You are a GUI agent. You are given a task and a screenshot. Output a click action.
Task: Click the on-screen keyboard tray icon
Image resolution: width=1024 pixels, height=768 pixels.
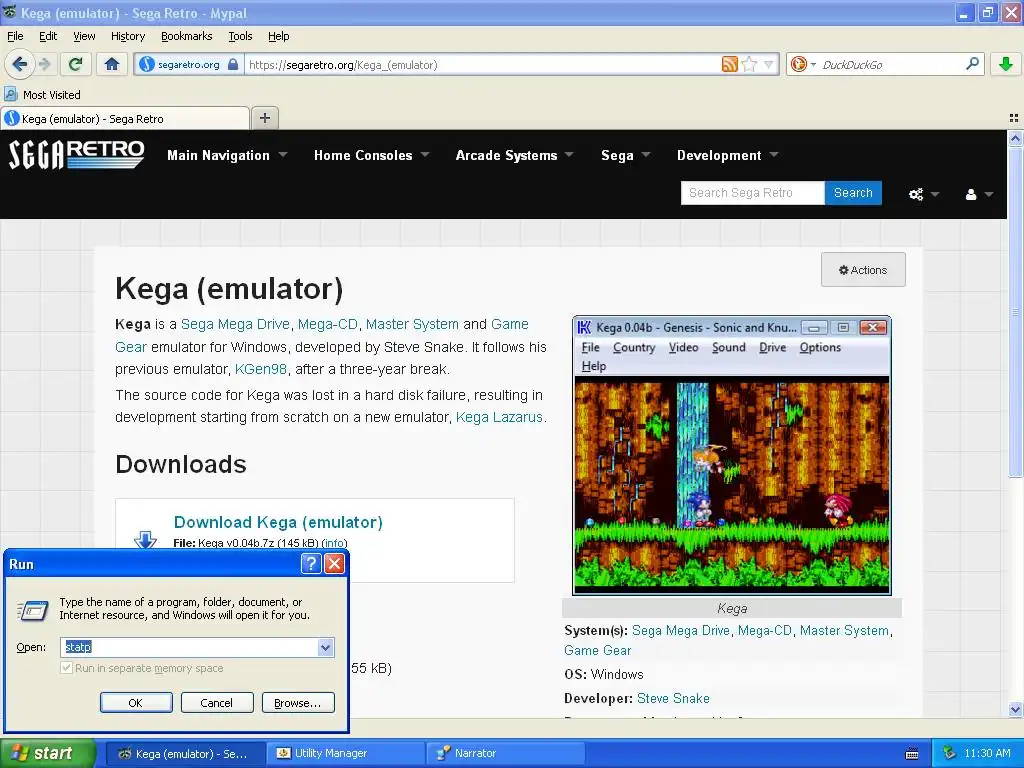[912, 754]
